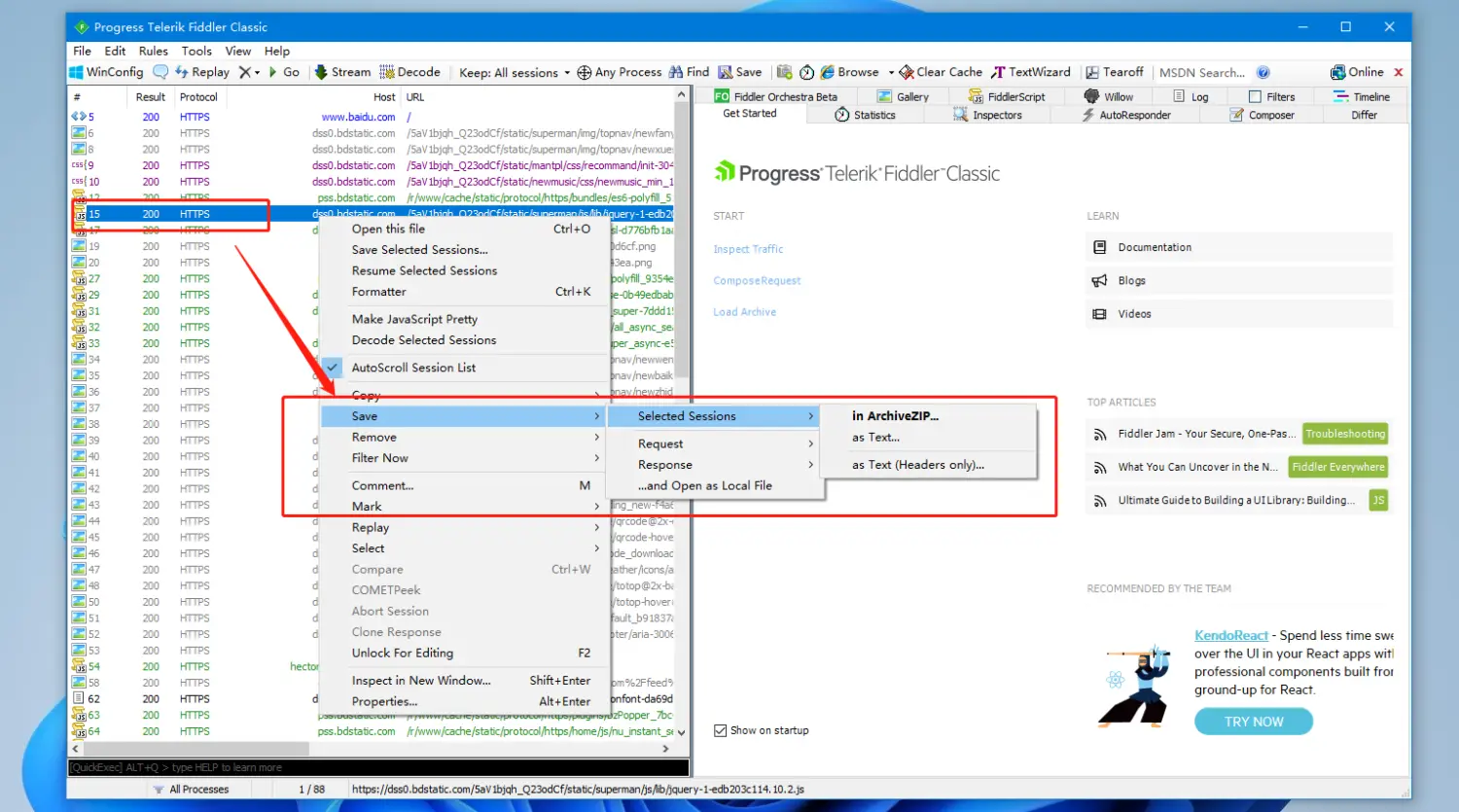
Task: Click the blue help icon beside MSDN Search
Action: click(1263, 72)
